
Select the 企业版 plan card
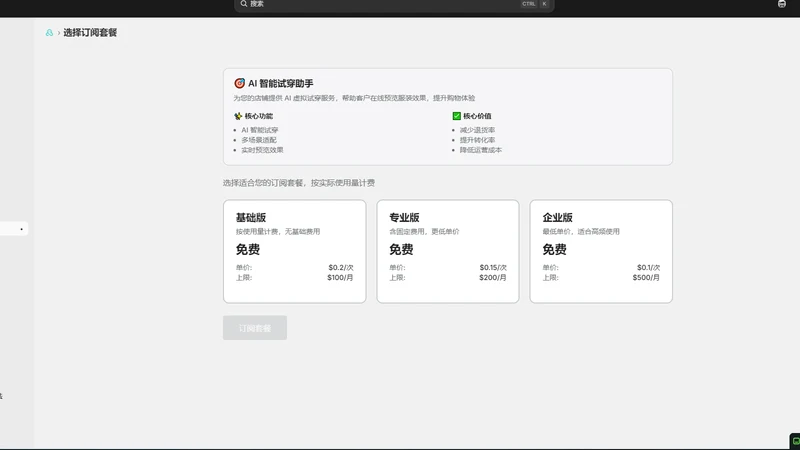pyautogui.click(x=601, y=251)
